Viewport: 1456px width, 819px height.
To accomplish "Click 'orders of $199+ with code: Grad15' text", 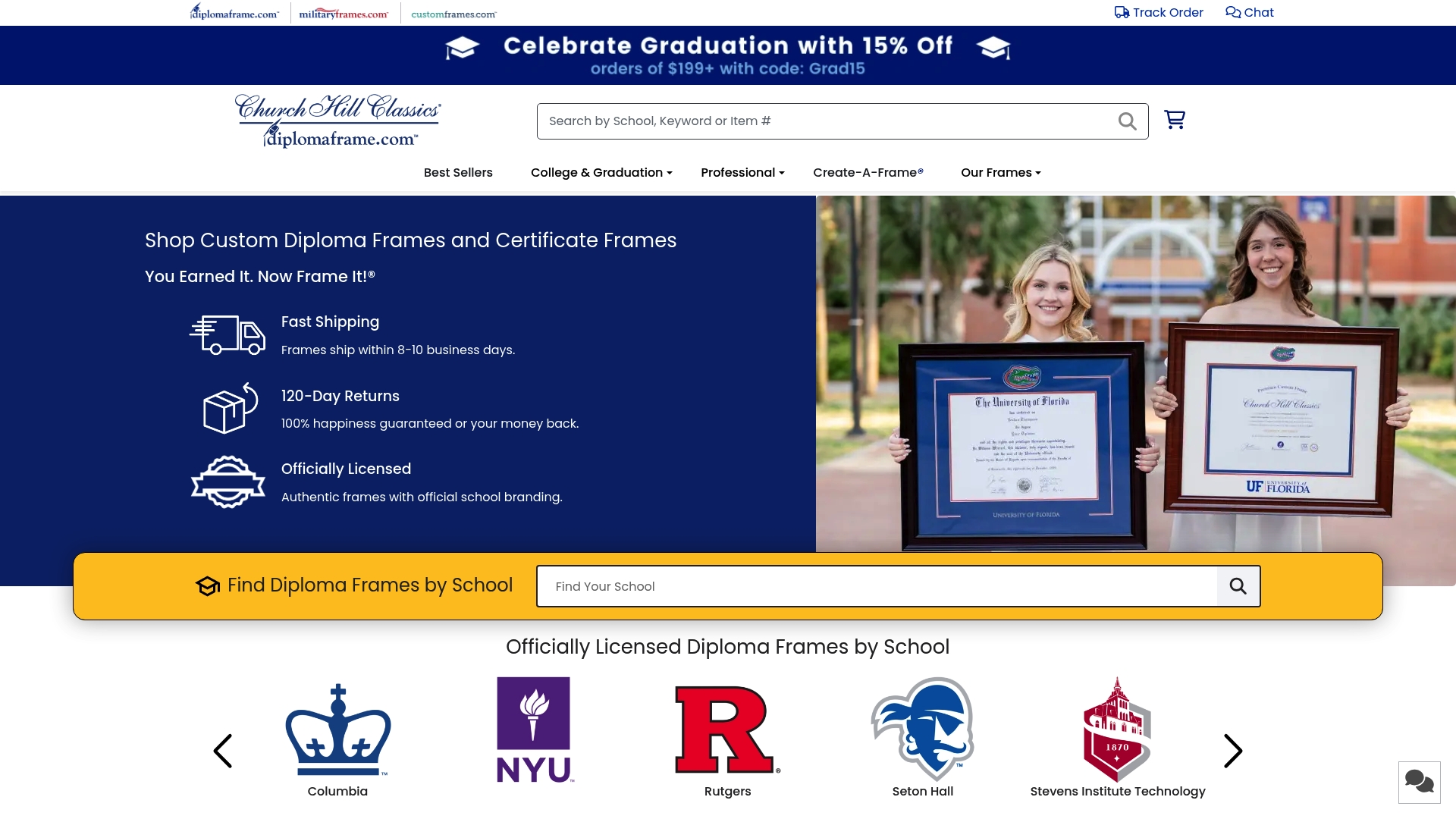I will tap(728, 69).
